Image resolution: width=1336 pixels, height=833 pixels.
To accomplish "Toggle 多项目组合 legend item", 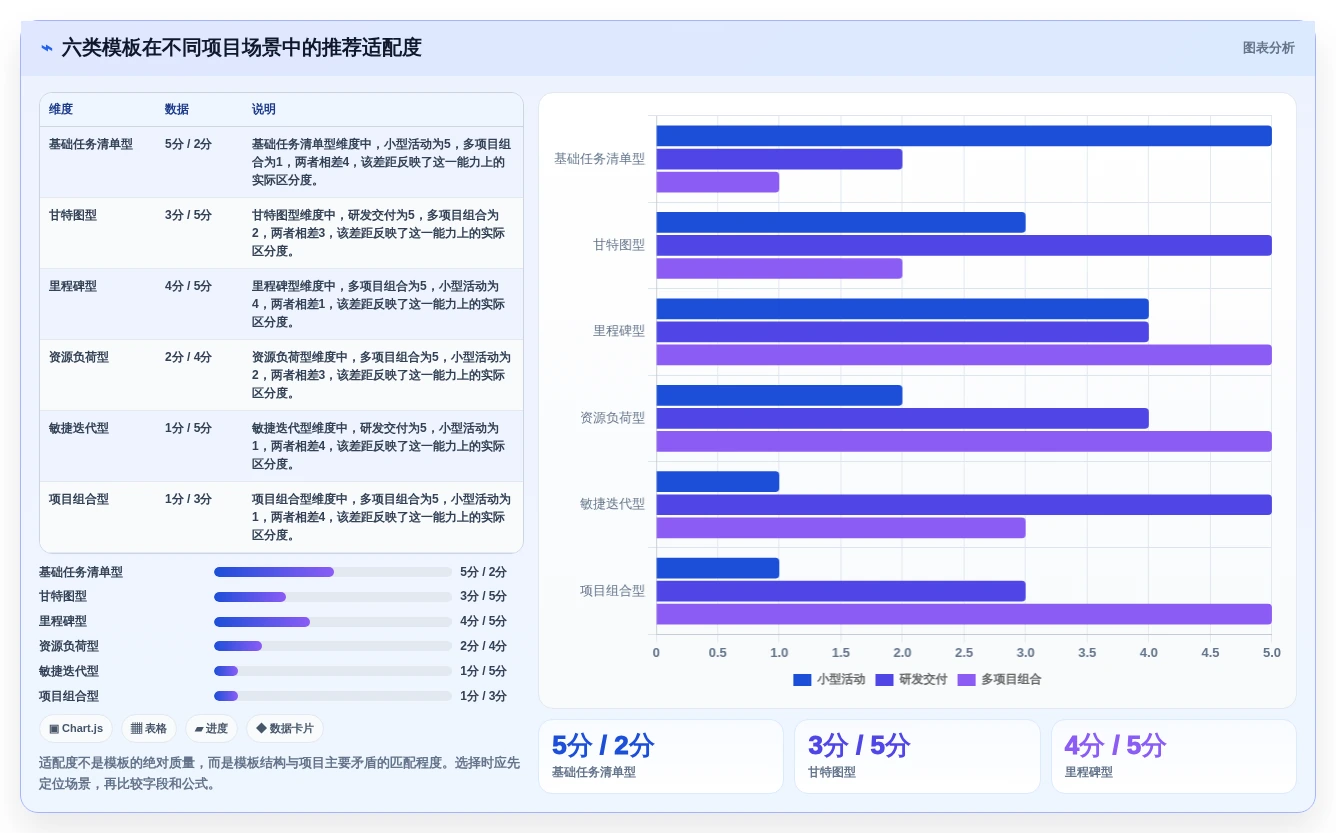I will (x=999, y=679).
